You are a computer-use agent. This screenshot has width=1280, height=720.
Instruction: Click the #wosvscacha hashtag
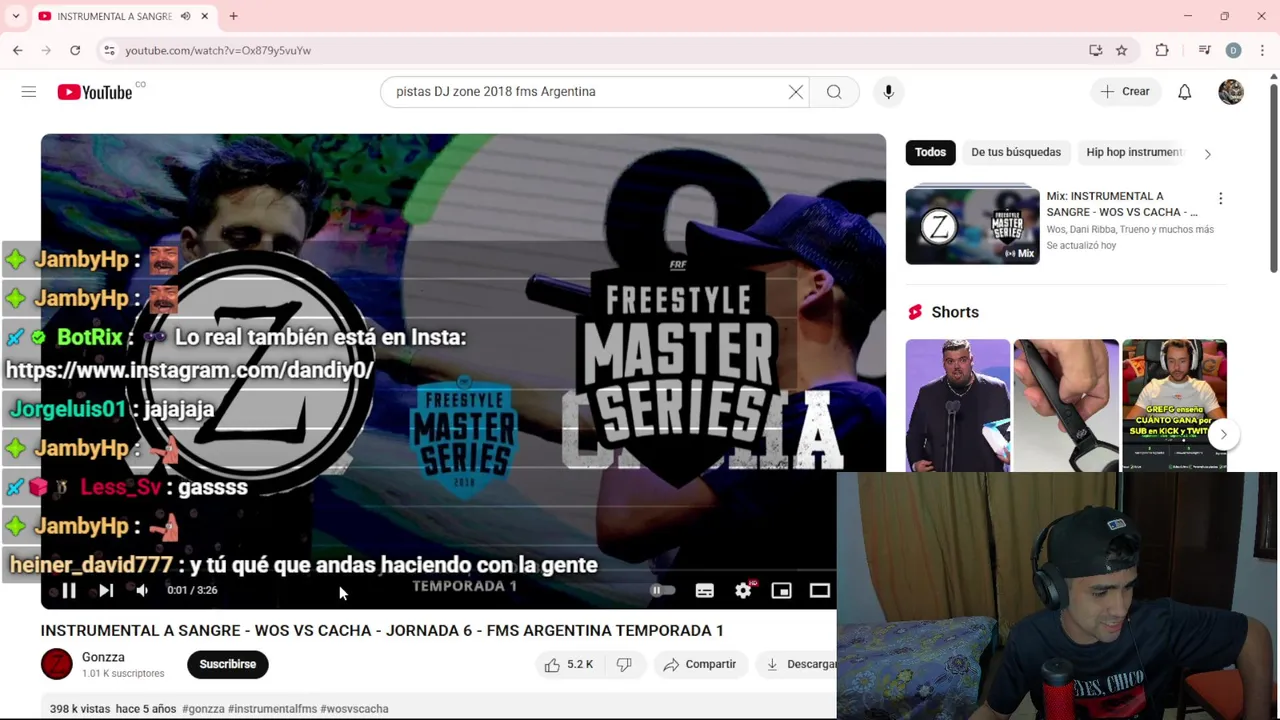click(354, 709)
